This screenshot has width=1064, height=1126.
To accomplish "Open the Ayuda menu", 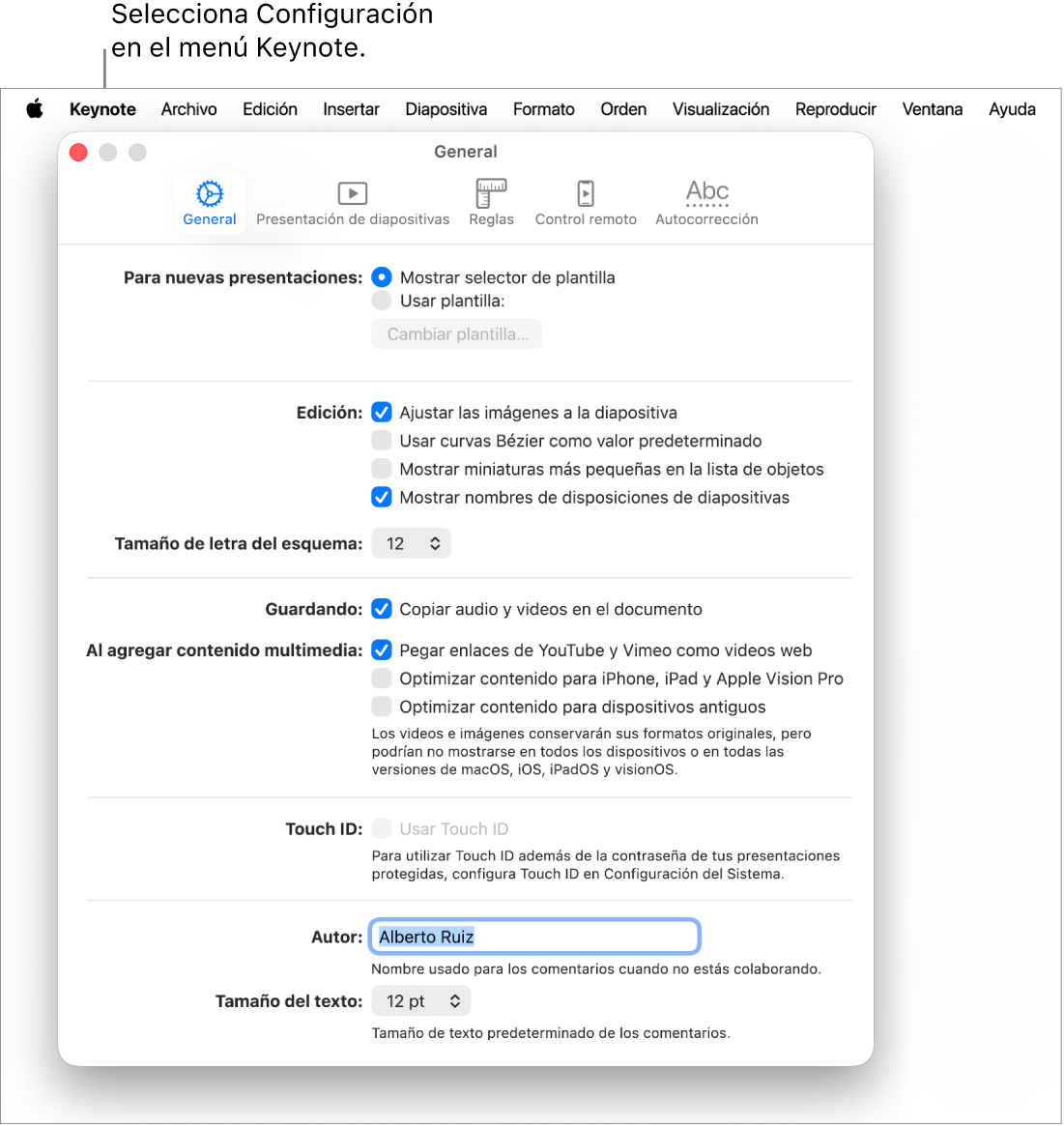I will (1011, 109).
